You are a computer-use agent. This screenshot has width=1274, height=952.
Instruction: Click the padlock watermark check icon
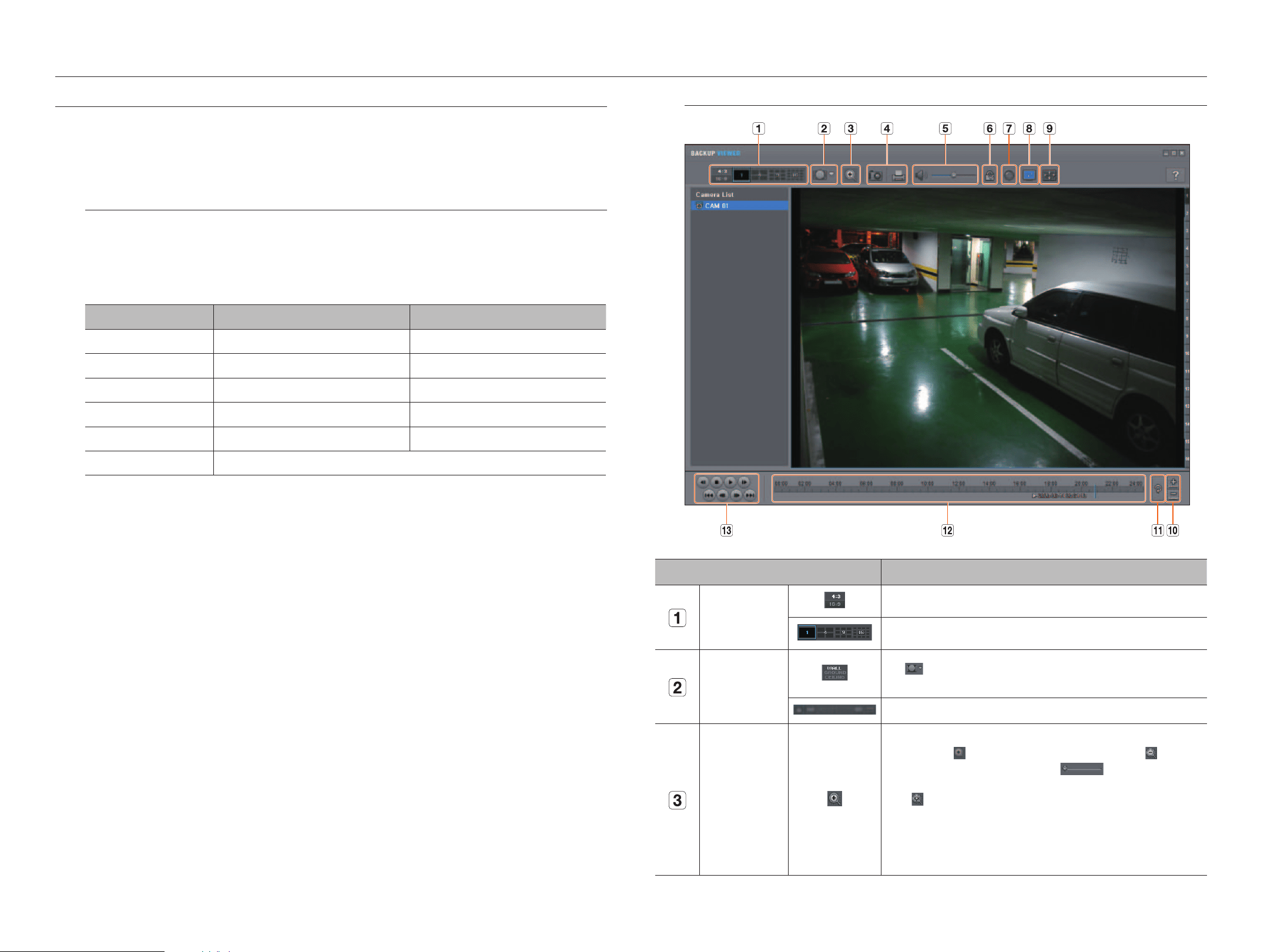(x=990, y=175)
